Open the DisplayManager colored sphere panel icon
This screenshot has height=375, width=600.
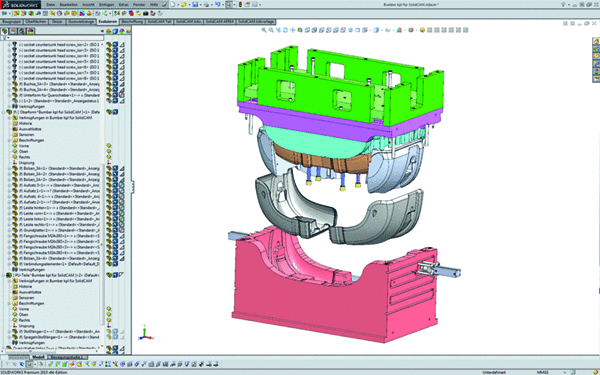pos(31,31)
